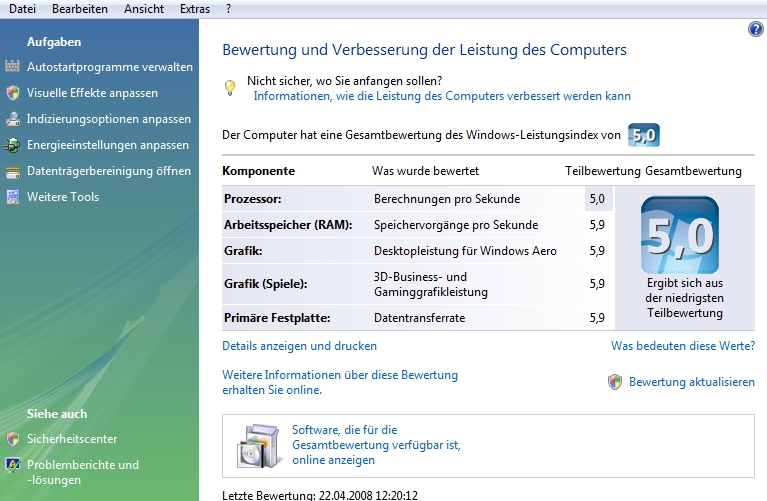Click the Problemberichte und -lösungen icon

(x=13, y=464)
